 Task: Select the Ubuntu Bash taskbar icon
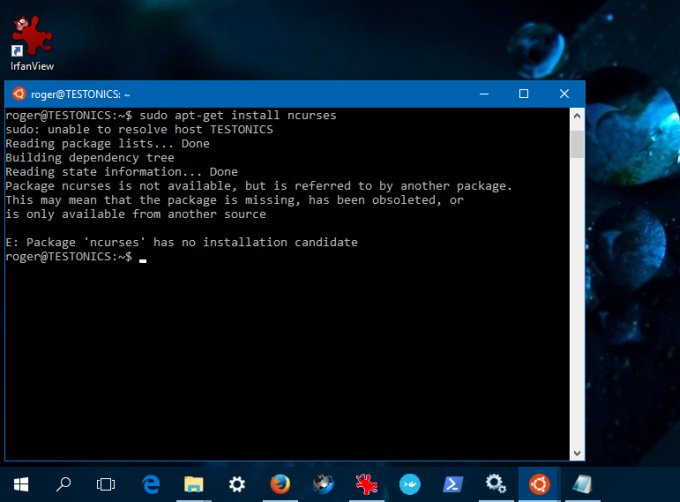tap(539, 484)
